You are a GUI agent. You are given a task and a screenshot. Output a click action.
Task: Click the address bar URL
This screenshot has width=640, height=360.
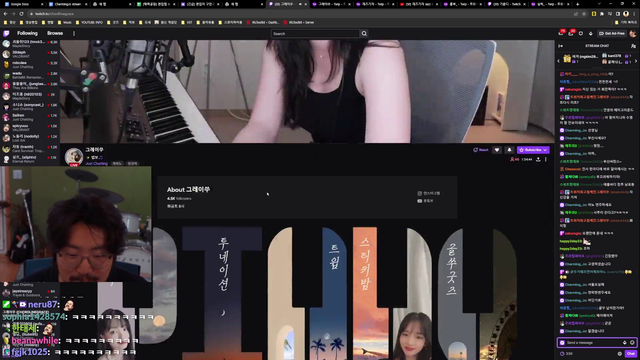coord(54,13)
